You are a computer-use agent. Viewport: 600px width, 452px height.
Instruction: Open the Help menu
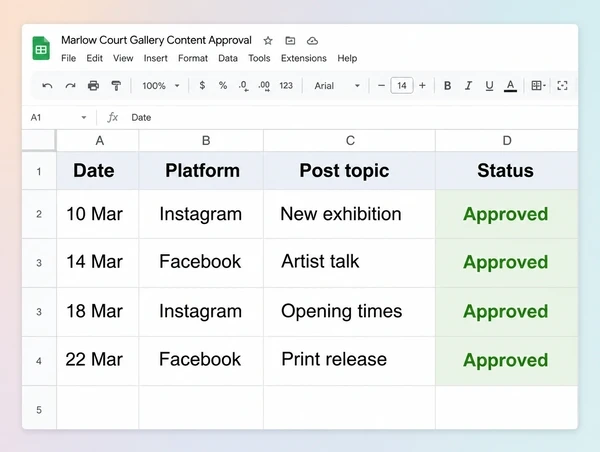tap(347, 58)
